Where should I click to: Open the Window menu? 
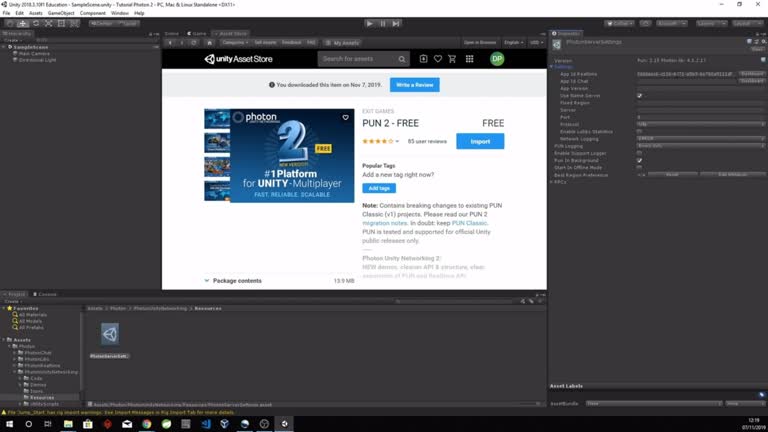pos(120,13)
